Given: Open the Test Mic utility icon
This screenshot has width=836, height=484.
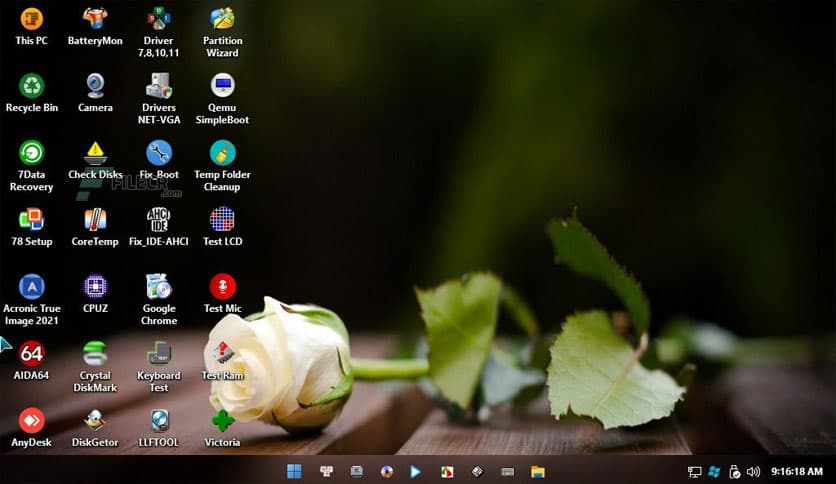Looking at the screenshot, I should (222, 287).
